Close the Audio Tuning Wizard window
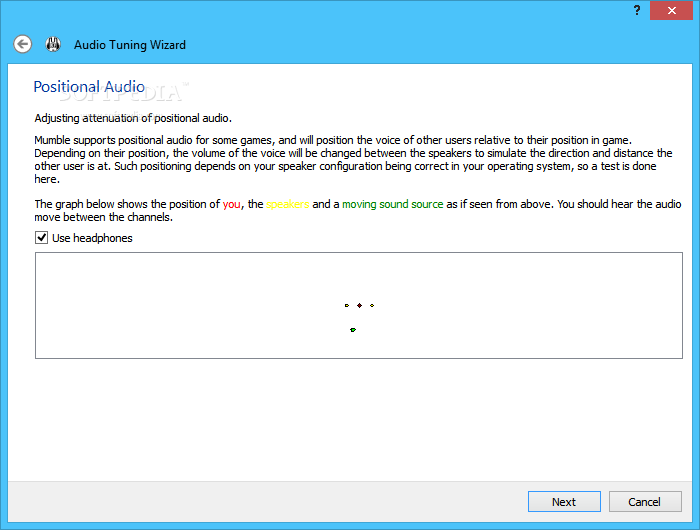This screenshot has height=530, width=700. 671,10
